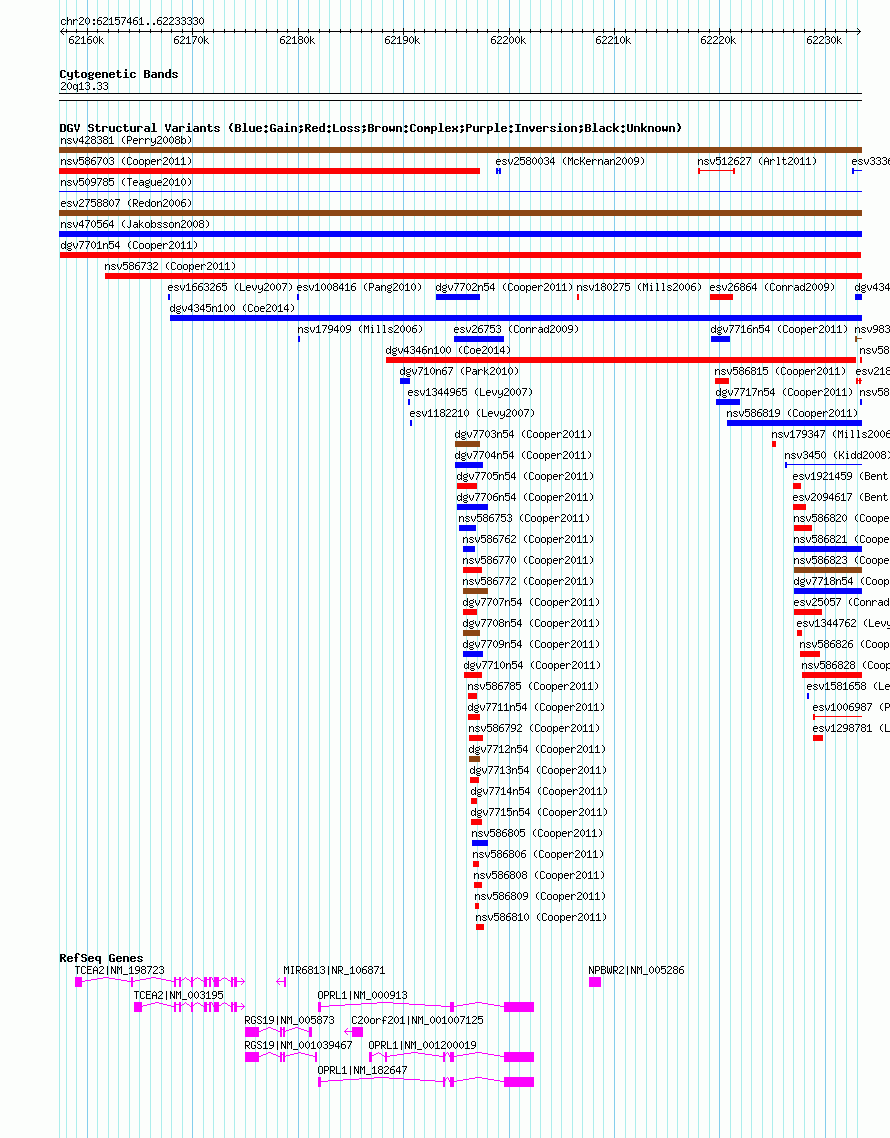Select the OPRL1|NM_182647 gene label
Screen dimensions: 890x1138
pyautogui.click(x=362, y=1071)
